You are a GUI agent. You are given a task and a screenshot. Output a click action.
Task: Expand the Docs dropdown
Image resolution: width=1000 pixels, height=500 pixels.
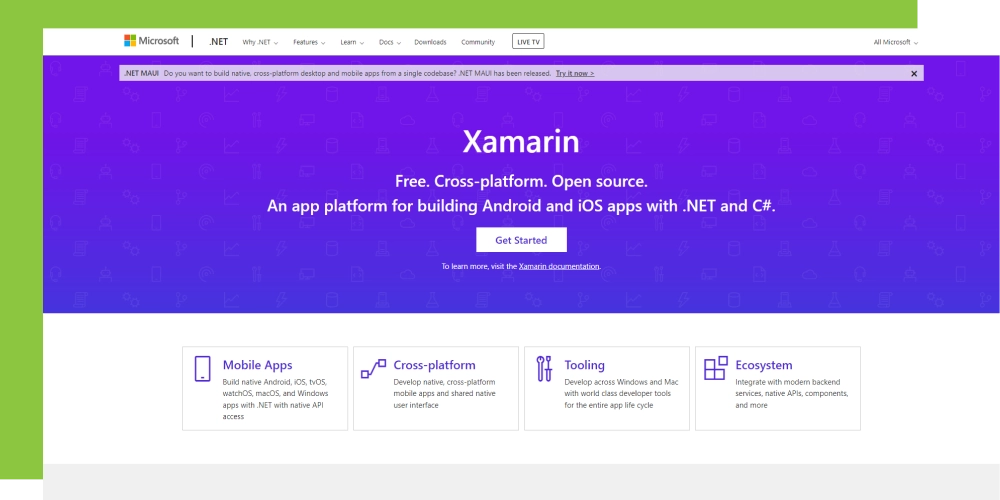click(390, 42)
